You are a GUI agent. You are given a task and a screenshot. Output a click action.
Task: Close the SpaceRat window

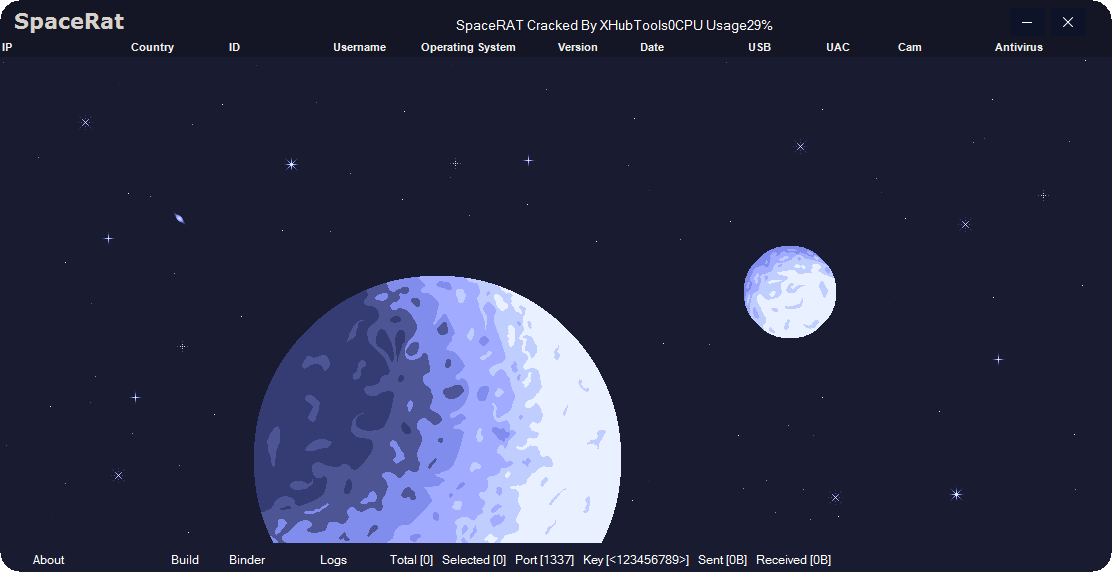pyautogui.click(x=1068, y=22)
